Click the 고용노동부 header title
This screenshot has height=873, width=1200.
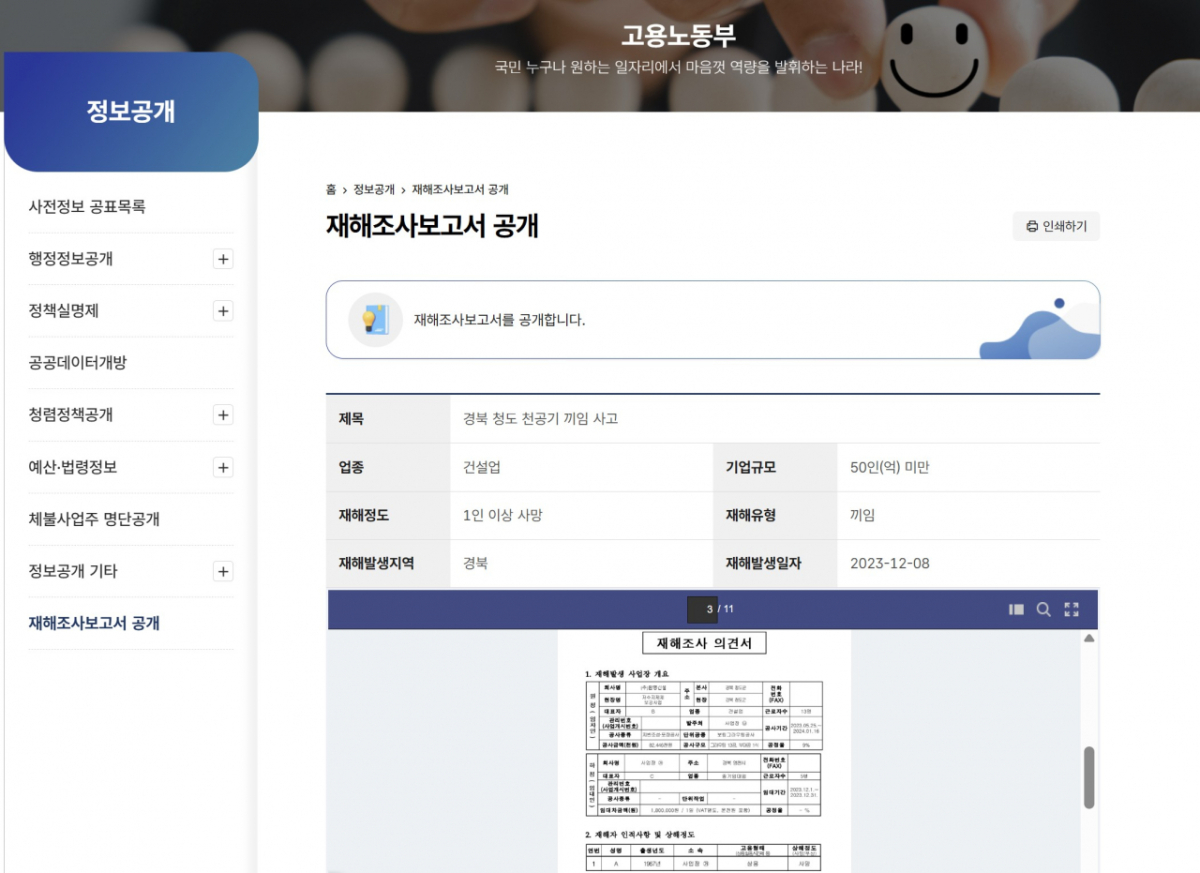click(x=678, y=36)
